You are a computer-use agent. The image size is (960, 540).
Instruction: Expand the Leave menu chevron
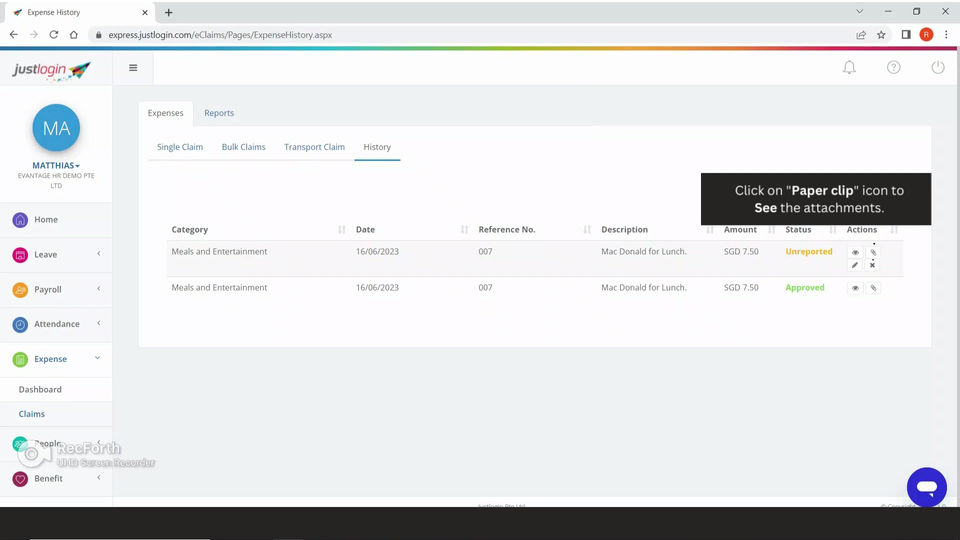(x=99, y=253)
